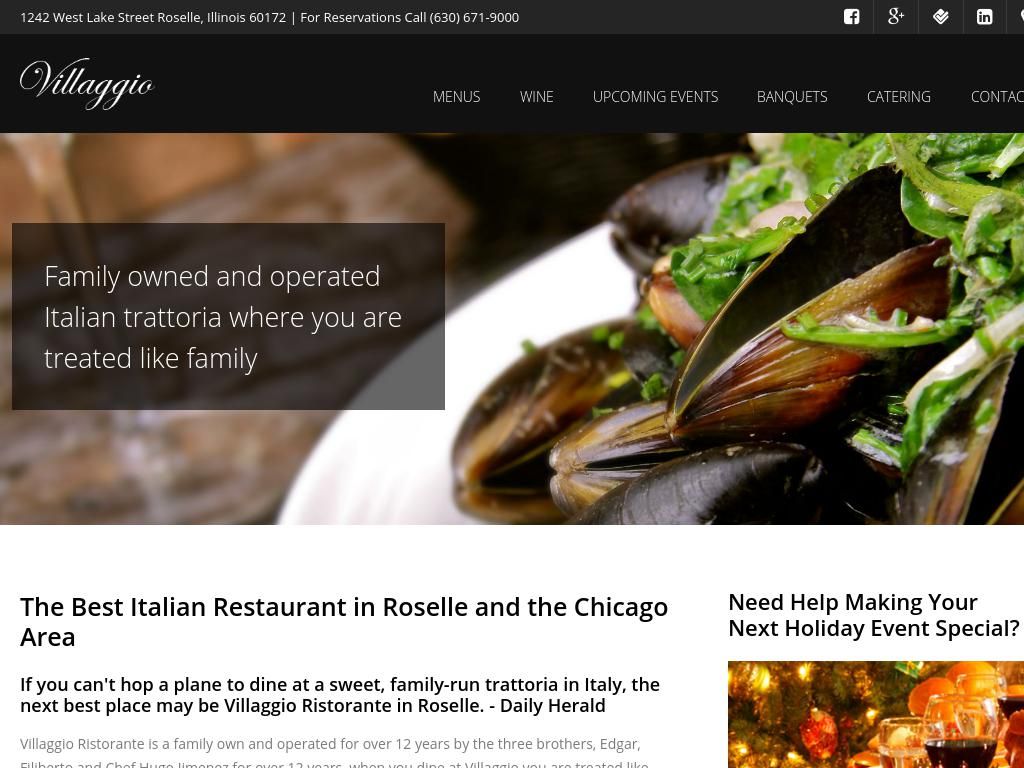Screen dimensions: 1024x768
Task: Open the Menus navigation item
Action: 456,97
